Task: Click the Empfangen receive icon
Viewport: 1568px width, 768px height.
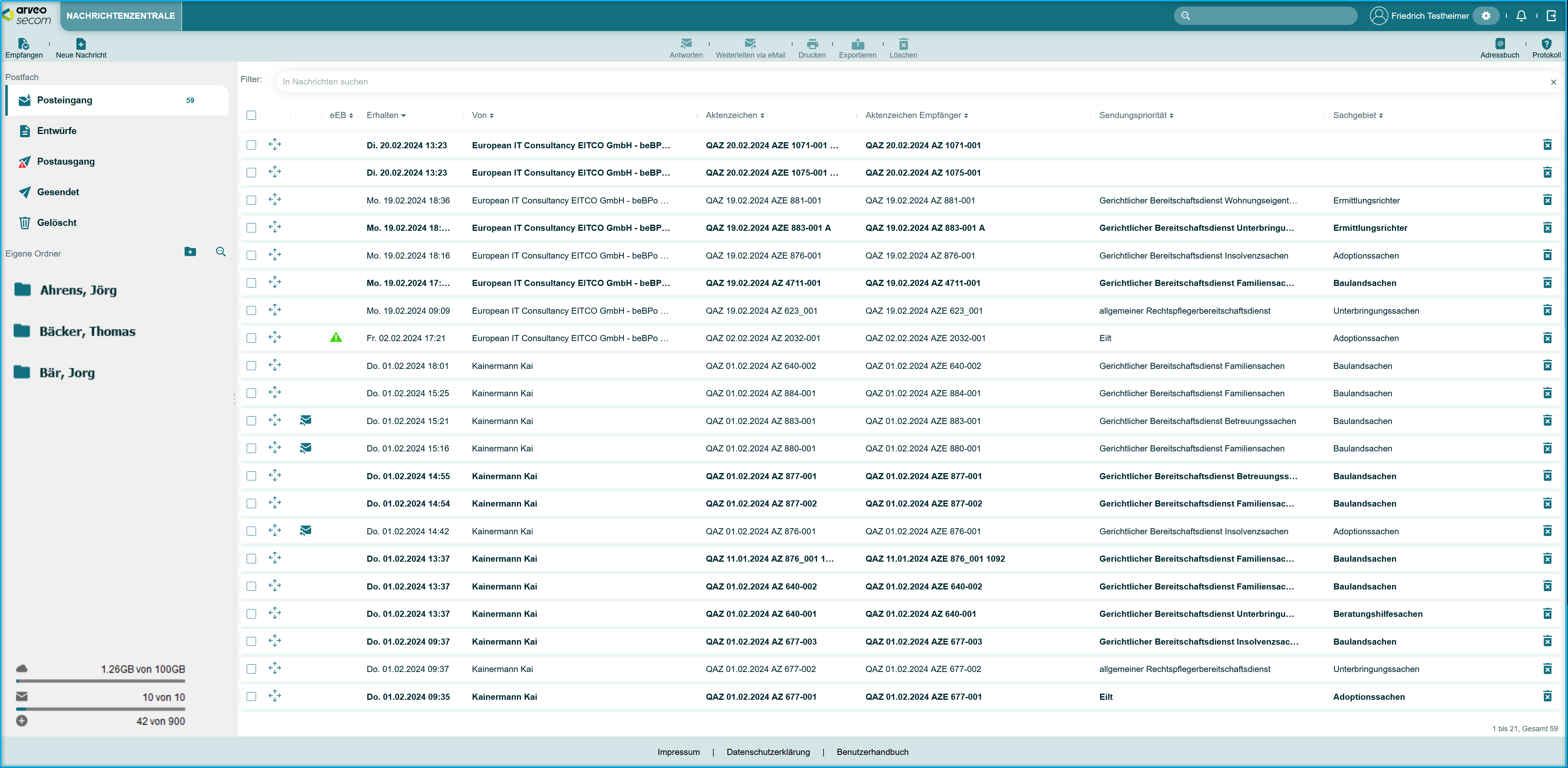Action: click(x=24, y=44)
